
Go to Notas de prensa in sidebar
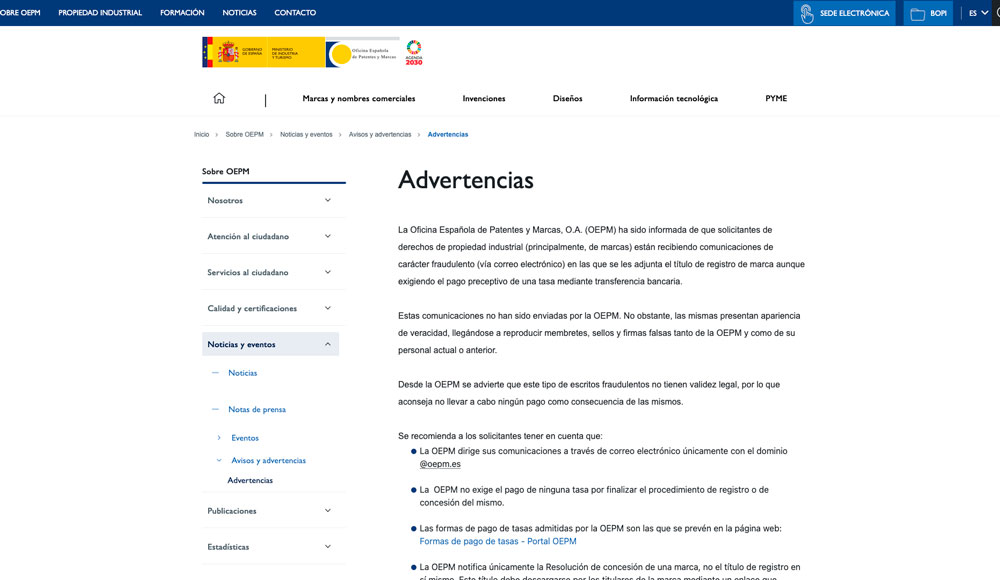click(x=257, y=409)
